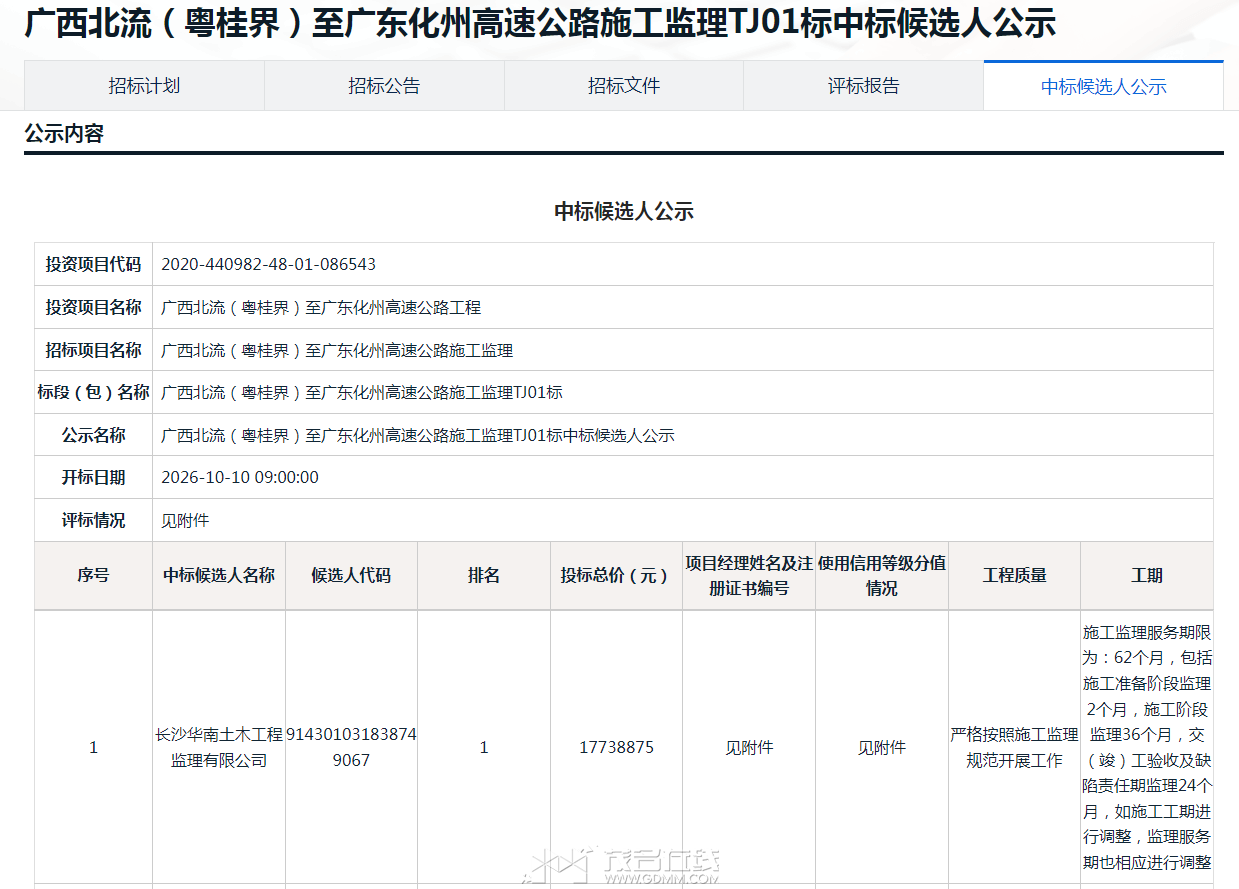Screen dimensions: 1239x889
Task: Open the 招标计划 tab
Action: click(x=144, y=86)
